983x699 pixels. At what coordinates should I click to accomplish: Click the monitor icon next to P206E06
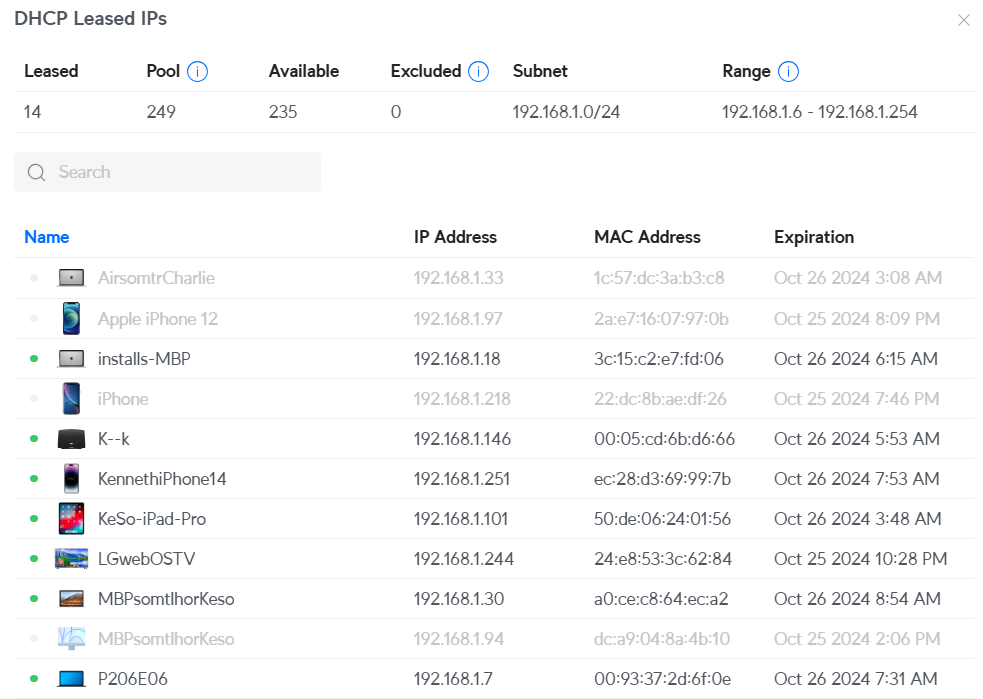pyautogui.click(x=71, y=678)
